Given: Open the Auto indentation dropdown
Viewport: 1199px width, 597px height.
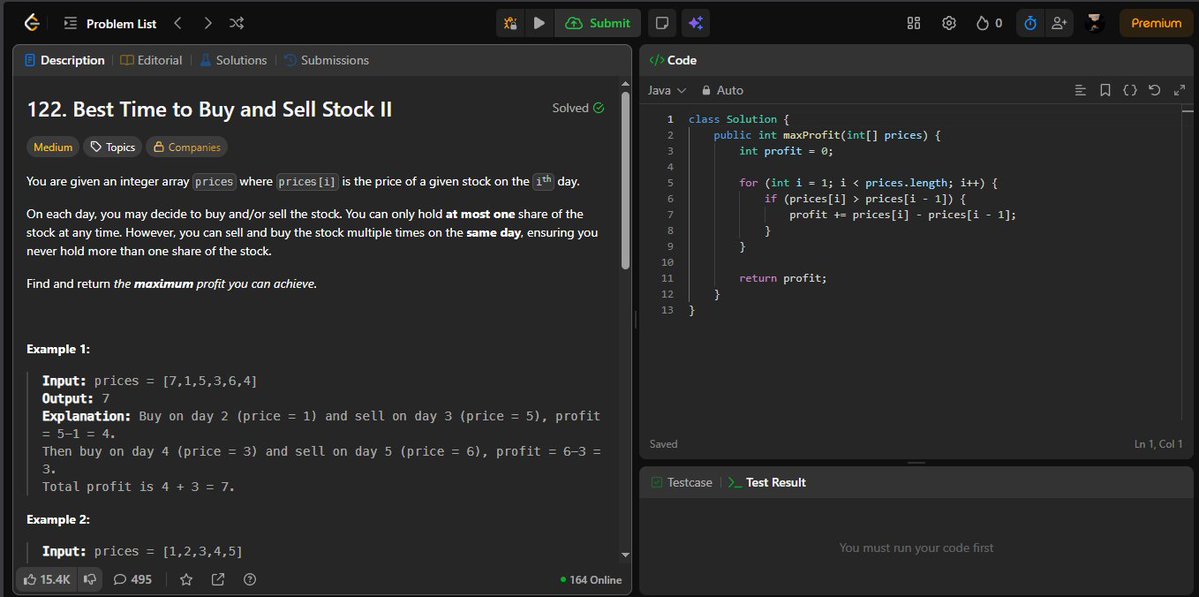Looking at the screenshot, I should [722, 90].
